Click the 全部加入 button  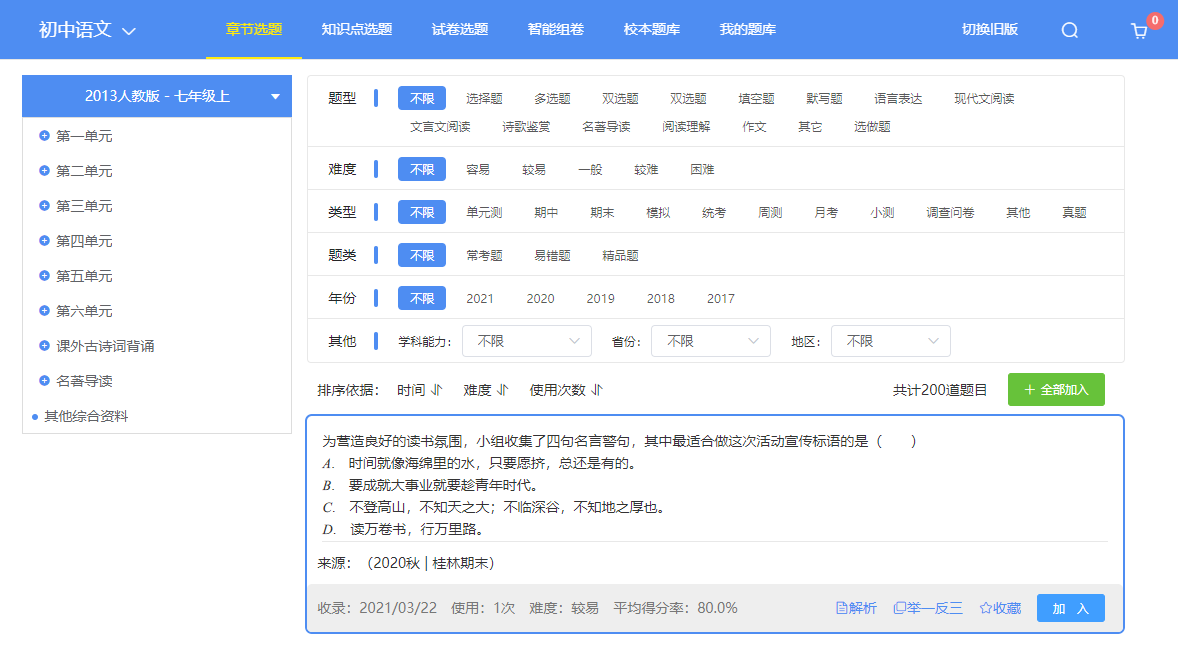pos(1056,389)
